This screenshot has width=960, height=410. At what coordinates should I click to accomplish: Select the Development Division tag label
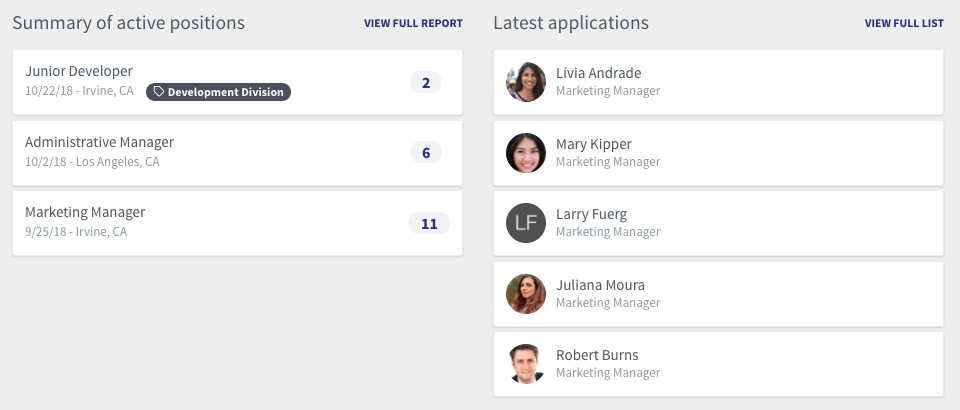[225, 92]
